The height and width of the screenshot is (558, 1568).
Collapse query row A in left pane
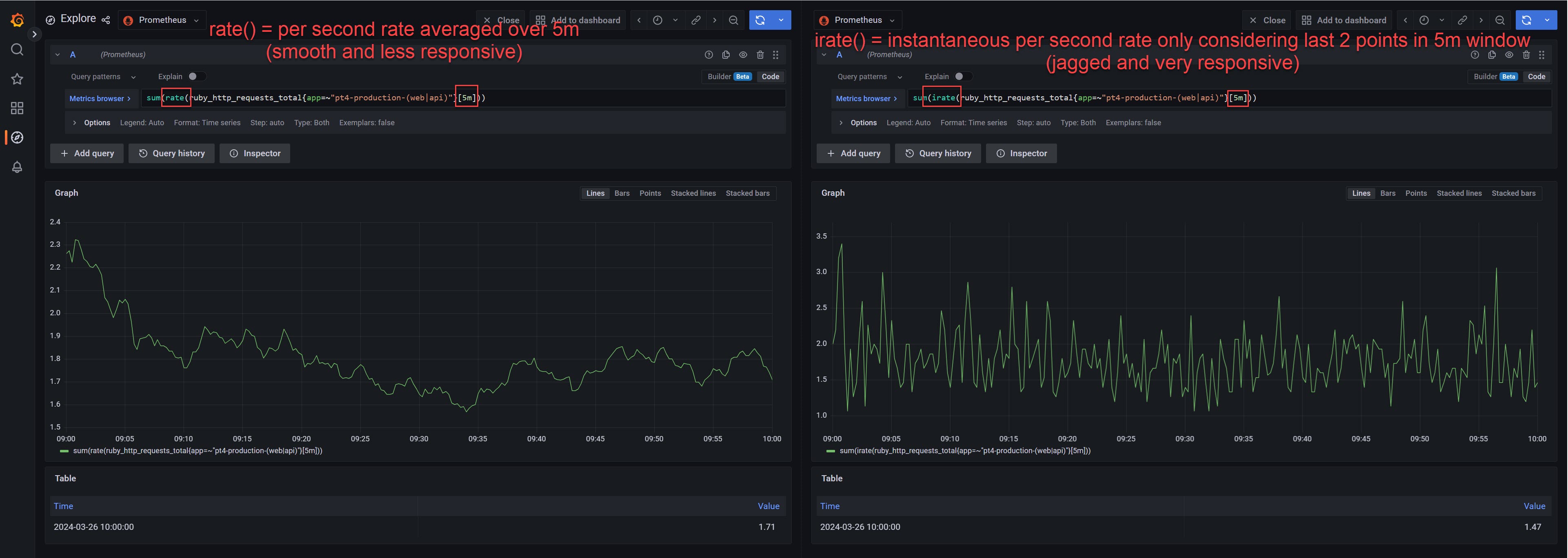[58, 55]
